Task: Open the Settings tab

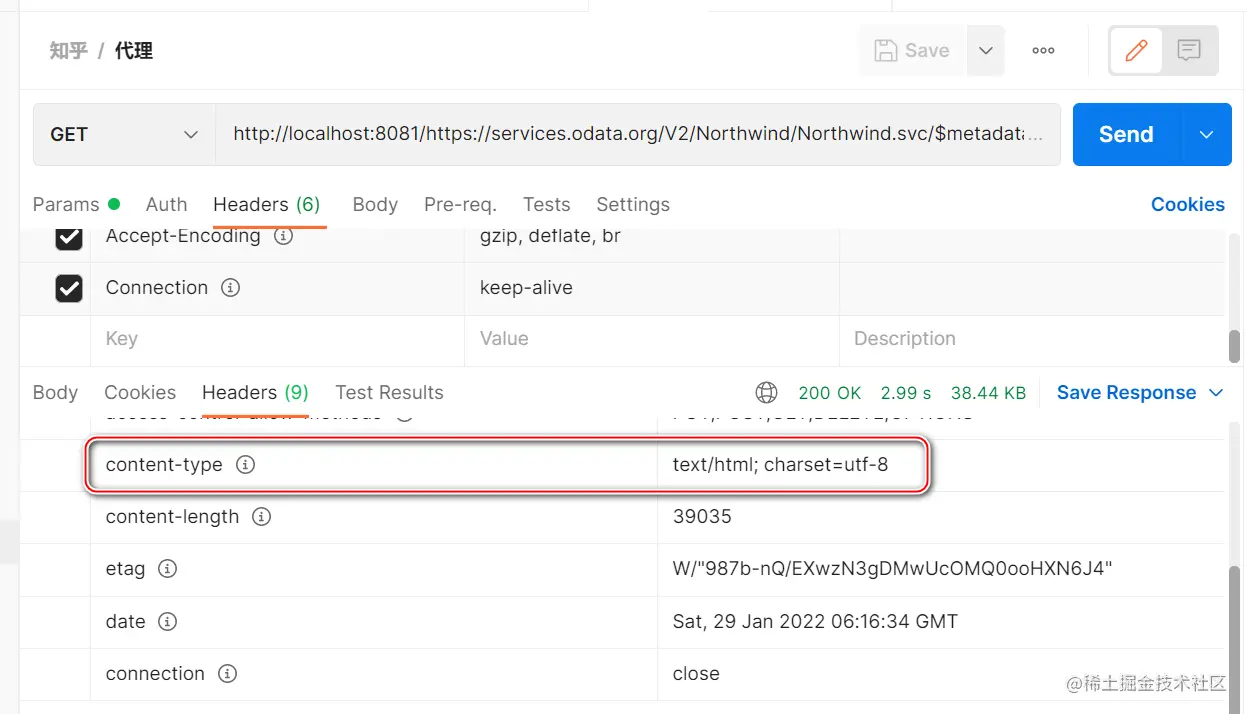Action: (x=633, y=204)
